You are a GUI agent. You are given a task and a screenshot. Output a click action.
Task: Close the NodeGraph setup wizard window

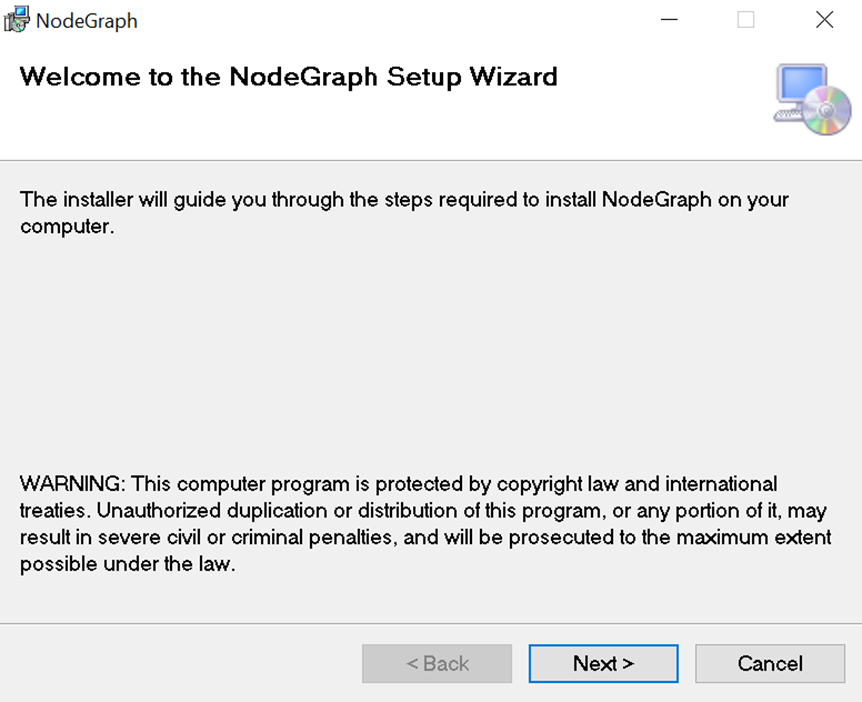point(824,20)
